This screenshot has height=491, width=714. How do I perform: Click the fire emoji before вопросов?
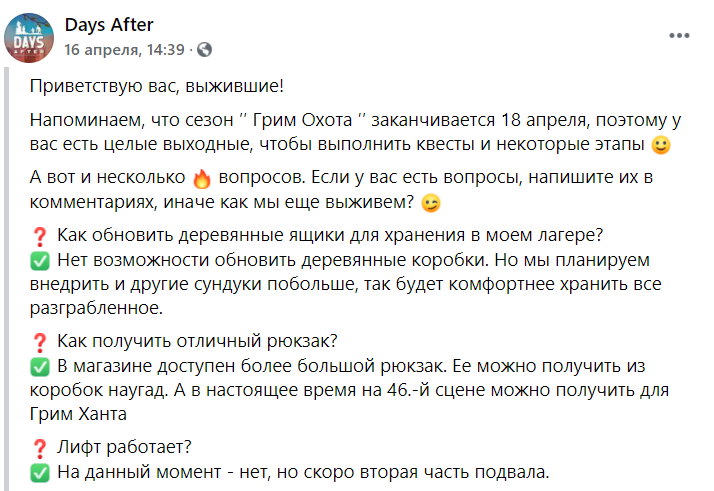[x=202, y=180]
